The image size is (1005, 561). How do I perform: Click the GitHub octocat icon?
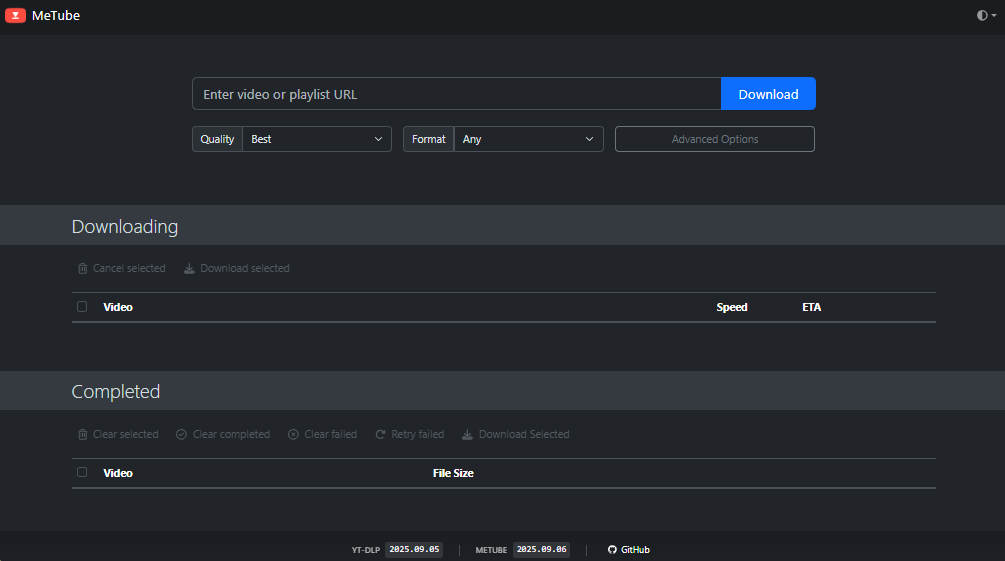point(612,550)
